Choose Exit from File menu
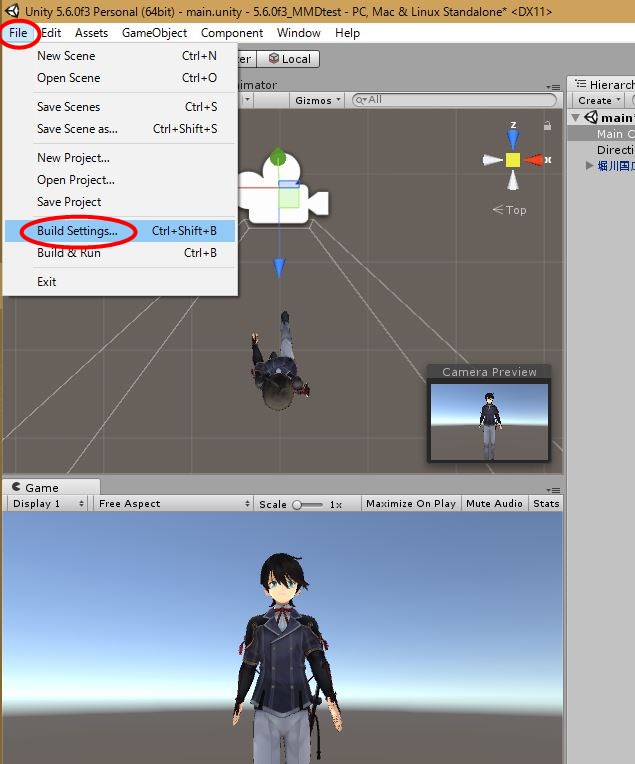Screen dimensions: 635x764 click(120, 282)
